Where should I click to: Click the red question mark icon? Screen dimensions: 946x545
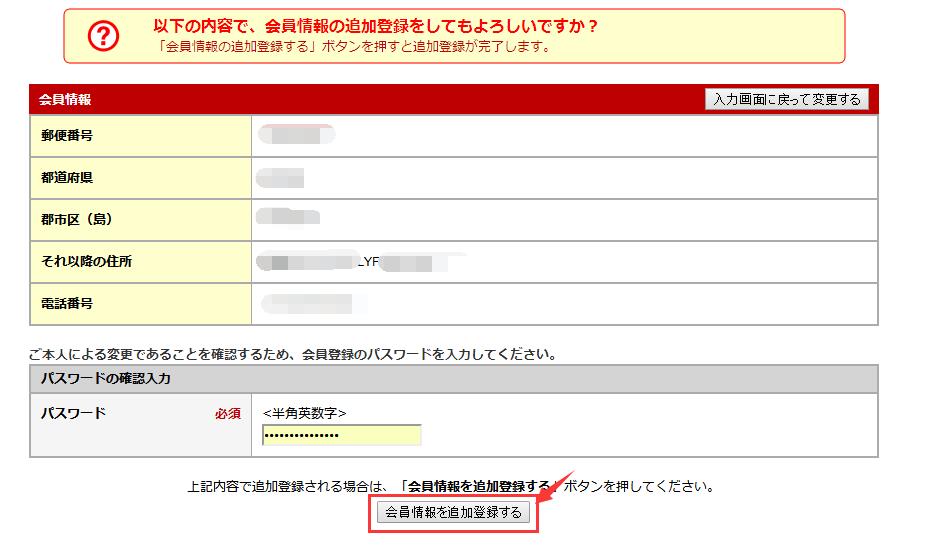(x=103, y=36)
